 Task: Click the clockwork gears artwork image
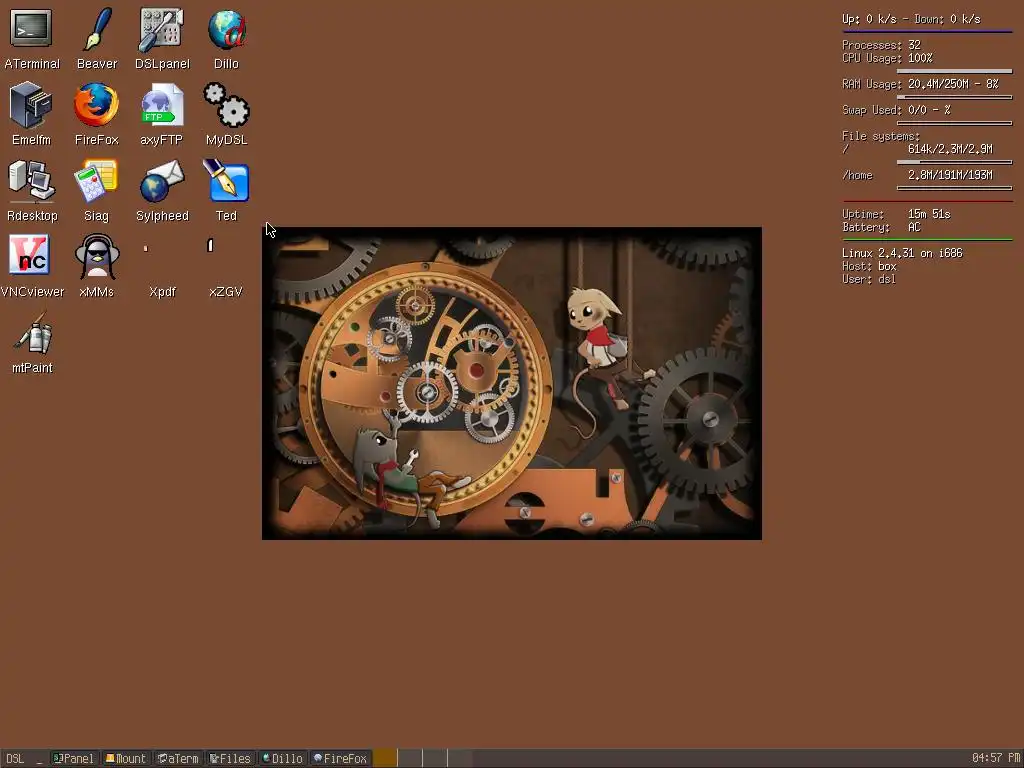point(511,383)
